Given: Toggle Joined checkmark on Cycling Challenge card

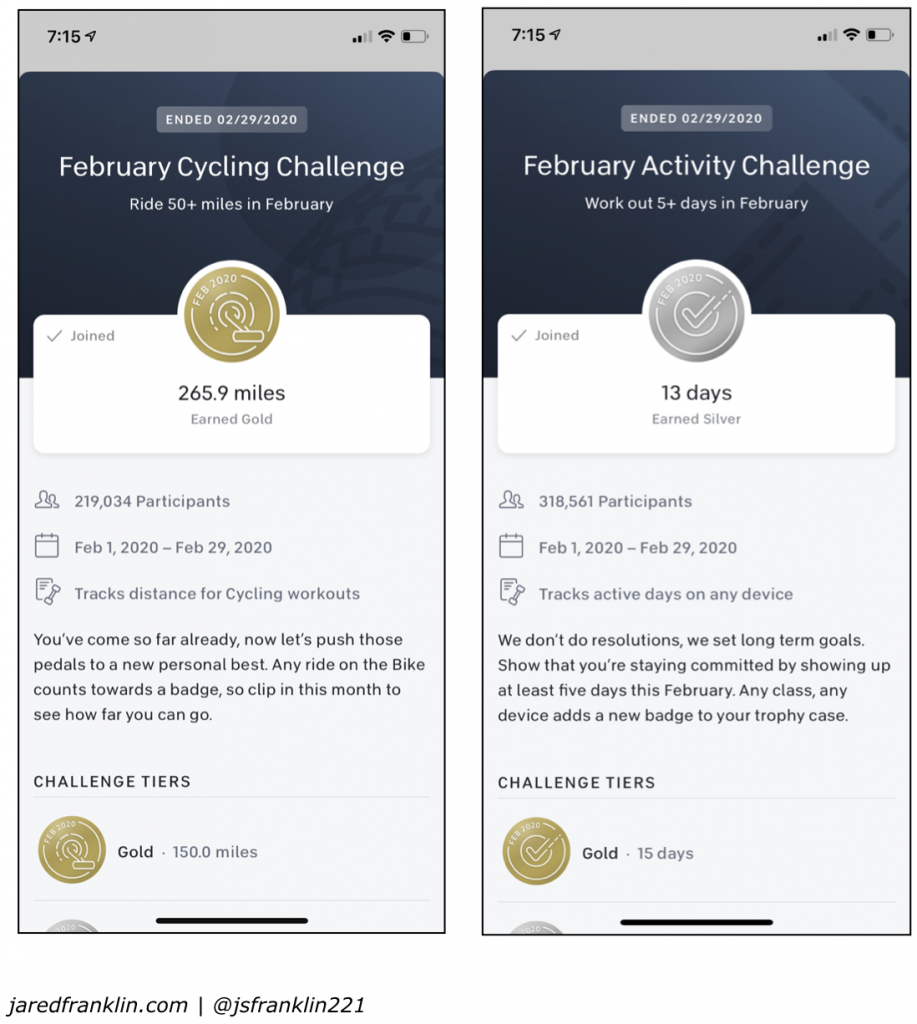Looking at the screenshot, I should coord(55,336).
